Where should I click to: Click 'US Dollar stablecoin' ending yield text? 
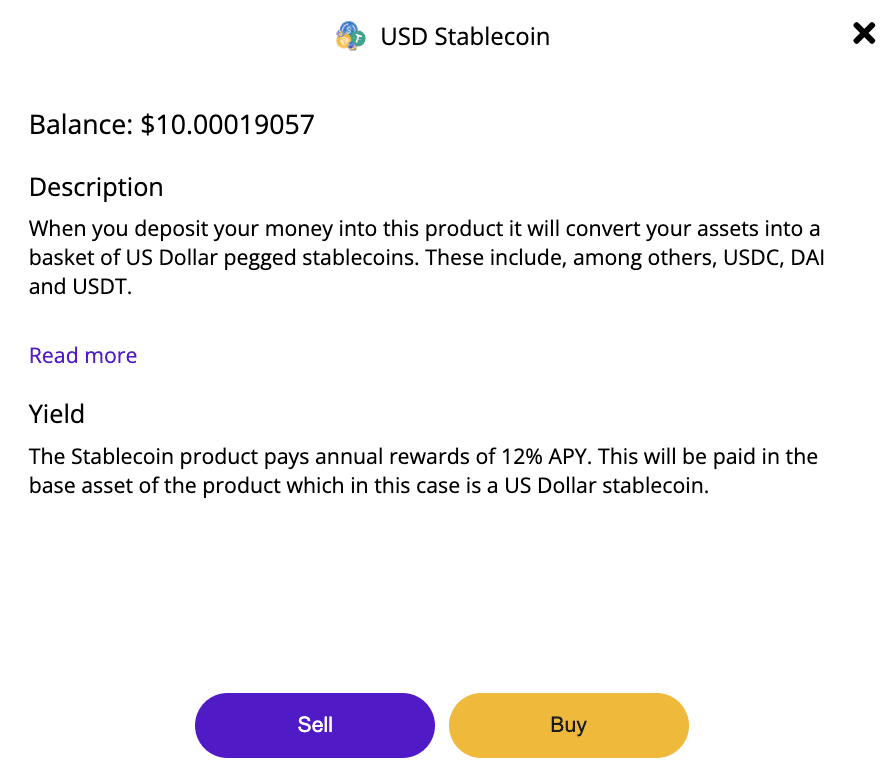click(x=606, y=485)
